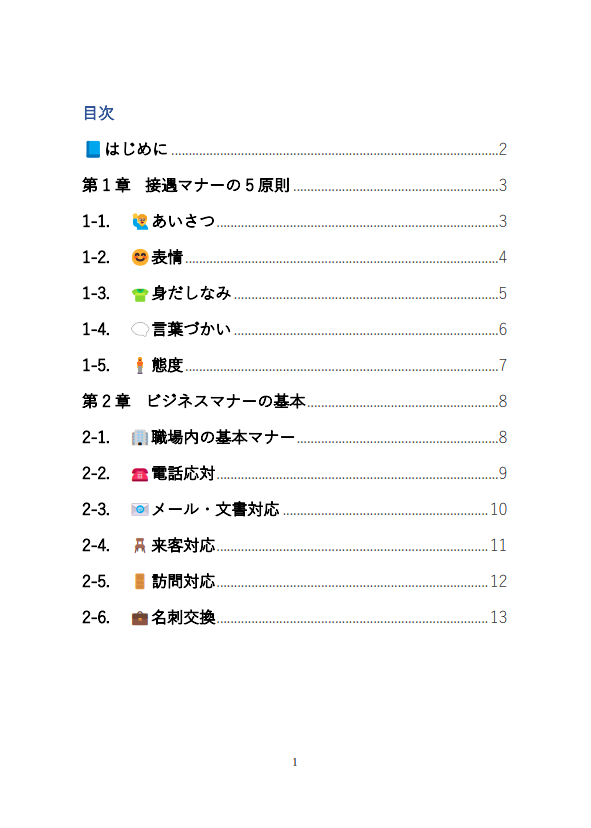591x828 pixels.
Task: Click the standing person icon beside 態度
Action: tap(140, 365)
